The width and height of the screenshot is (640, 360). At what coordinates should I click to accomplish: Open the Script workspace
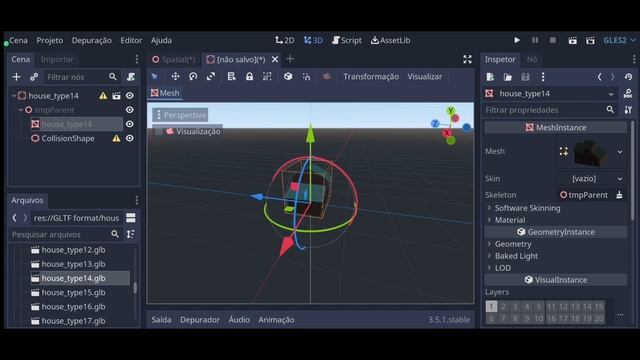pyautogui.click(x=347, y=40)
